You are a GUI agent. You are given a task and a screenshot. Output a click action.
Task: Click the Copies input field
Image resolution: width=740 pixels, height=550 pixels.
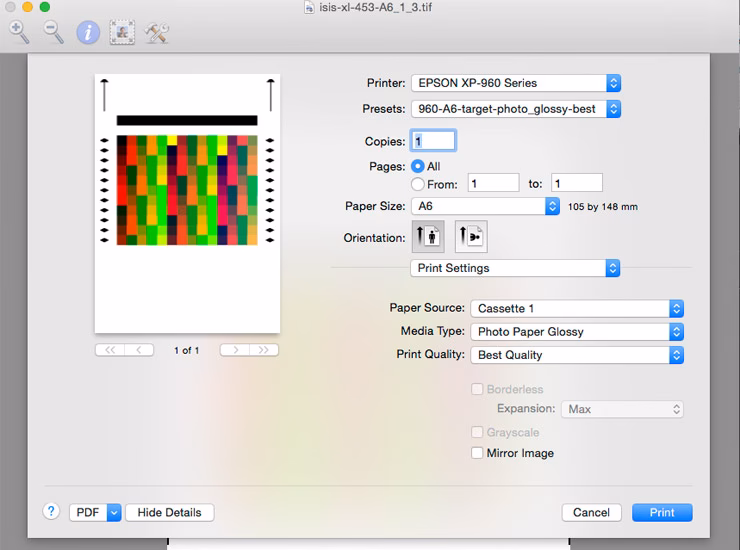pos(434,141)
